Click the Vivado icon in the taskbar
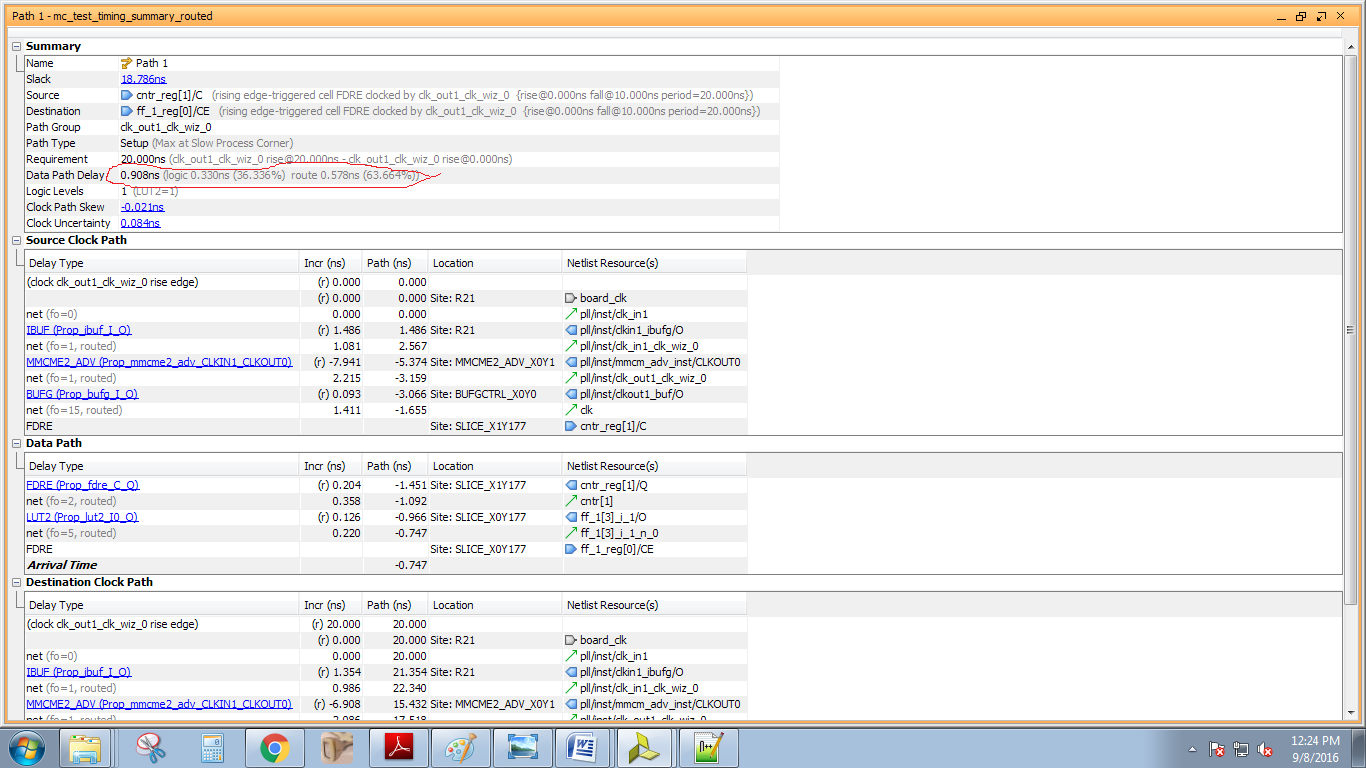Image resolution: width=1366 pixels, height=768 pixels. point(646,747)
